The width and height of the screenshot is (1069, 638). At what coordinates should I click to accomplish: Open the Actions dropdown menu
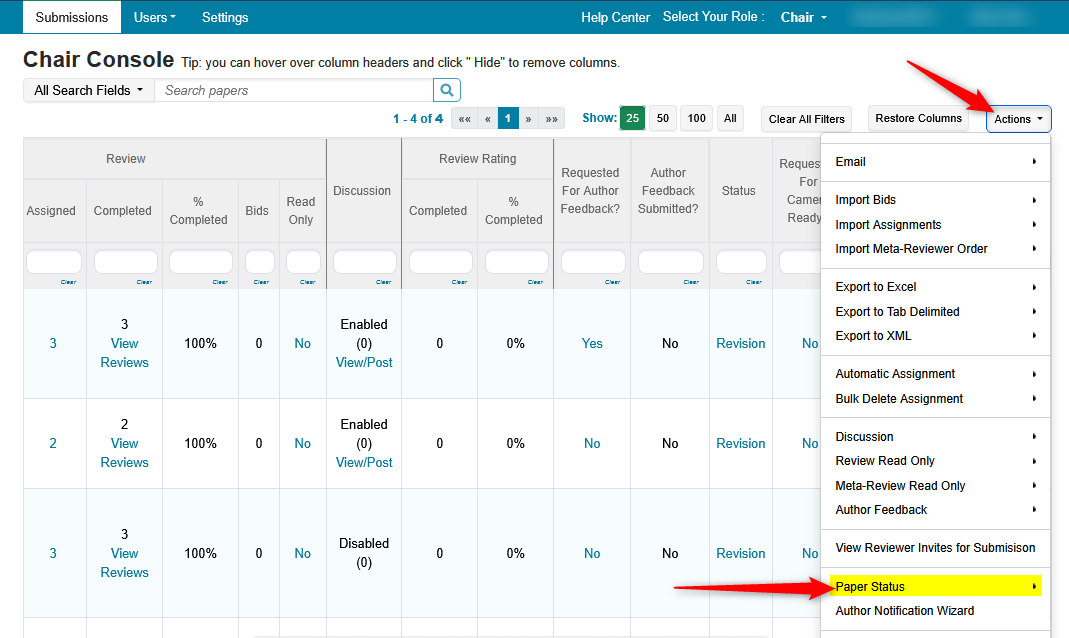[x=1018, y=119]
